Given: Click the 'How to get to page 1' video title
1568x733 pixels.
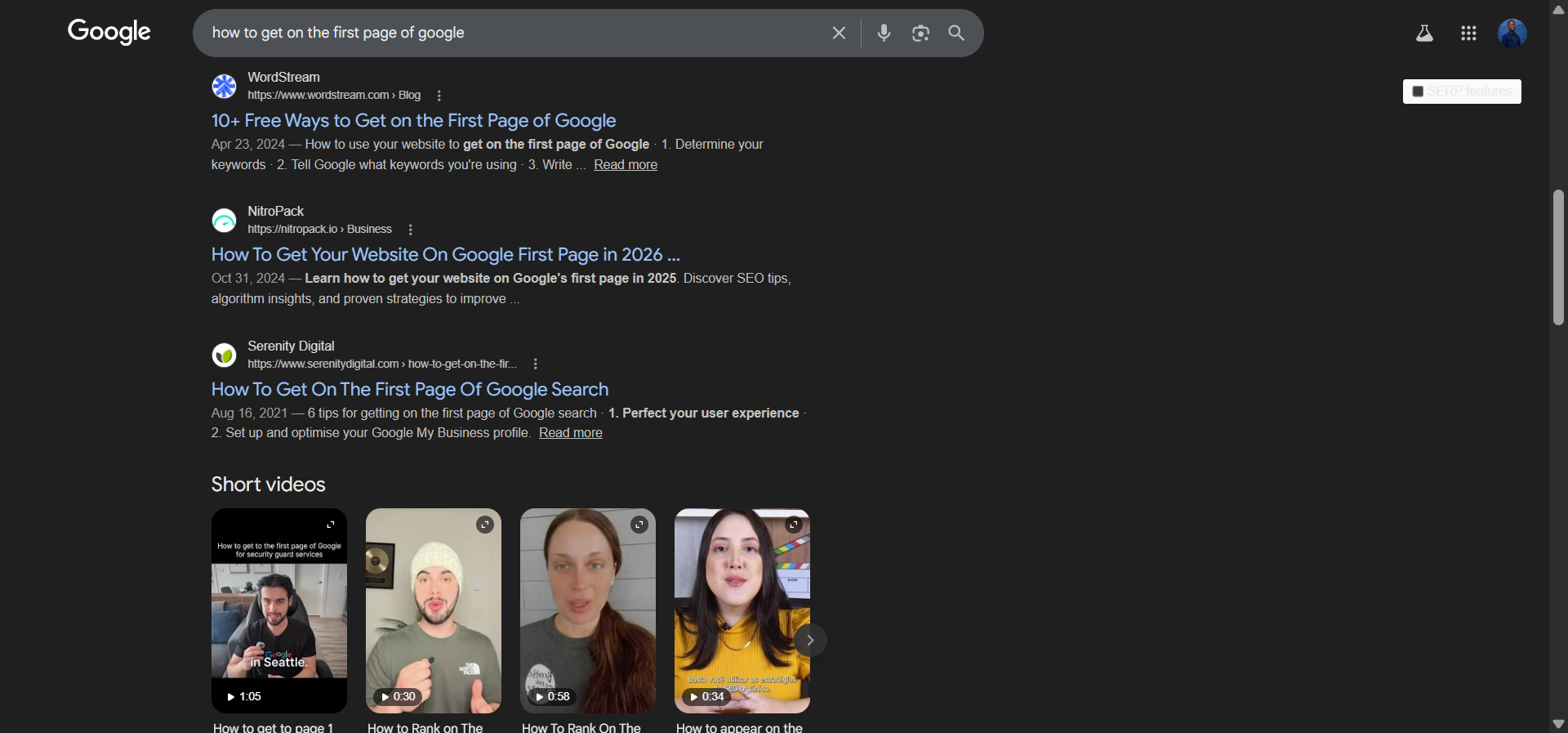Looking at the screenshot, I should (274, 727).
